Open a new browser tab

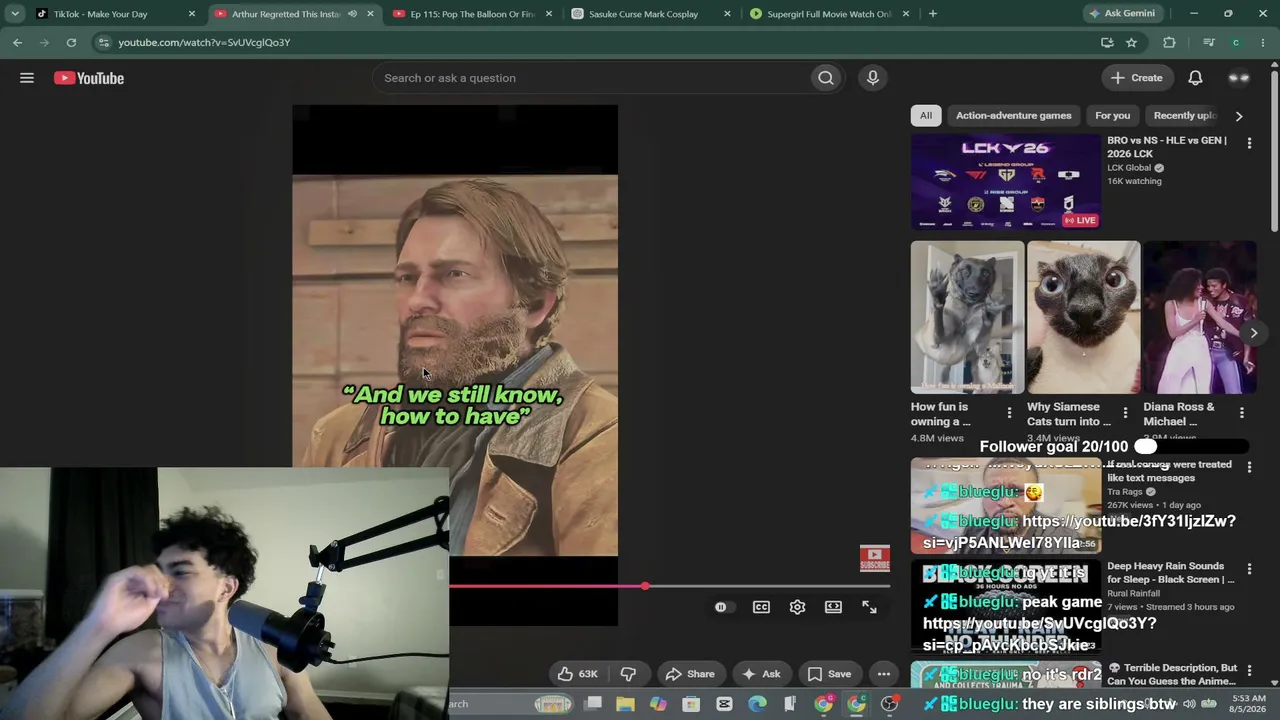tap(932, 14)
